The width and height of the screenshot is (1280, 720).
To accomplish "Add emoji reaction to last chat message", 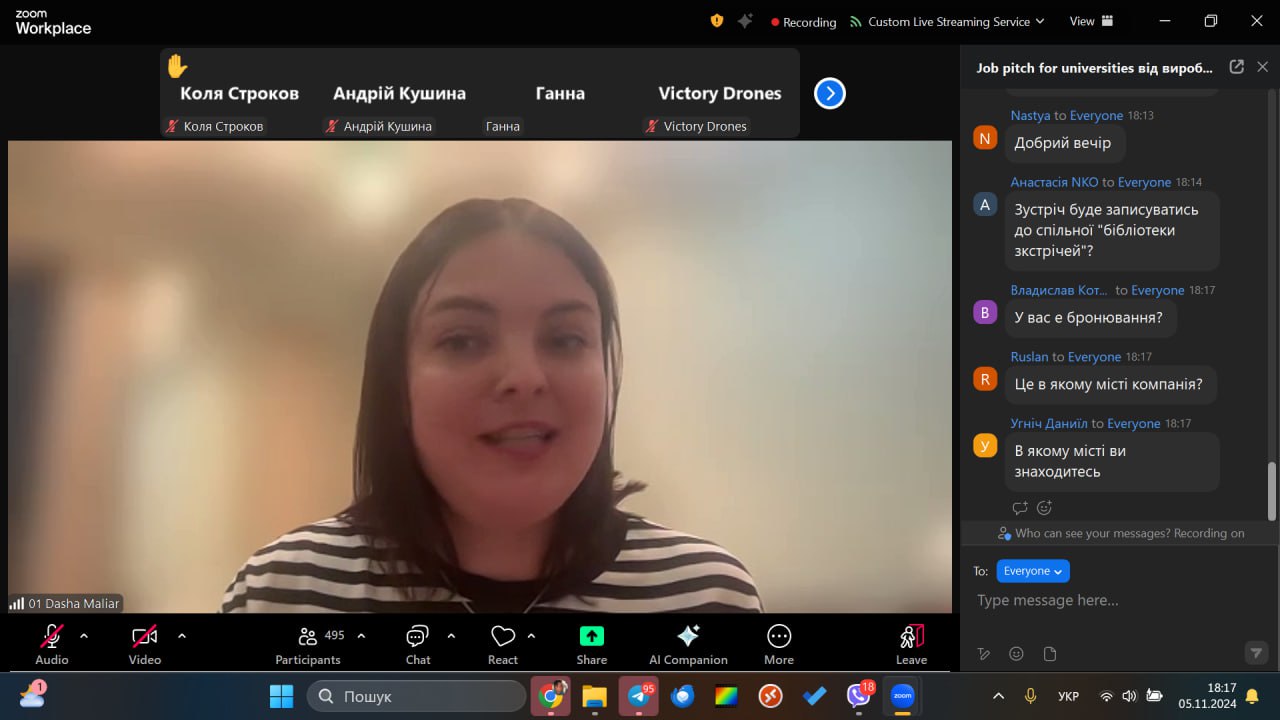I will coord(1044,508).
